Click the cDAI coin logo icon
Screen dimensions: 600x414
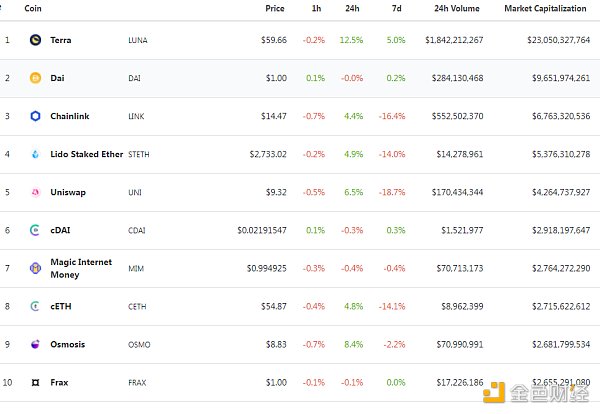click(35, 230)
